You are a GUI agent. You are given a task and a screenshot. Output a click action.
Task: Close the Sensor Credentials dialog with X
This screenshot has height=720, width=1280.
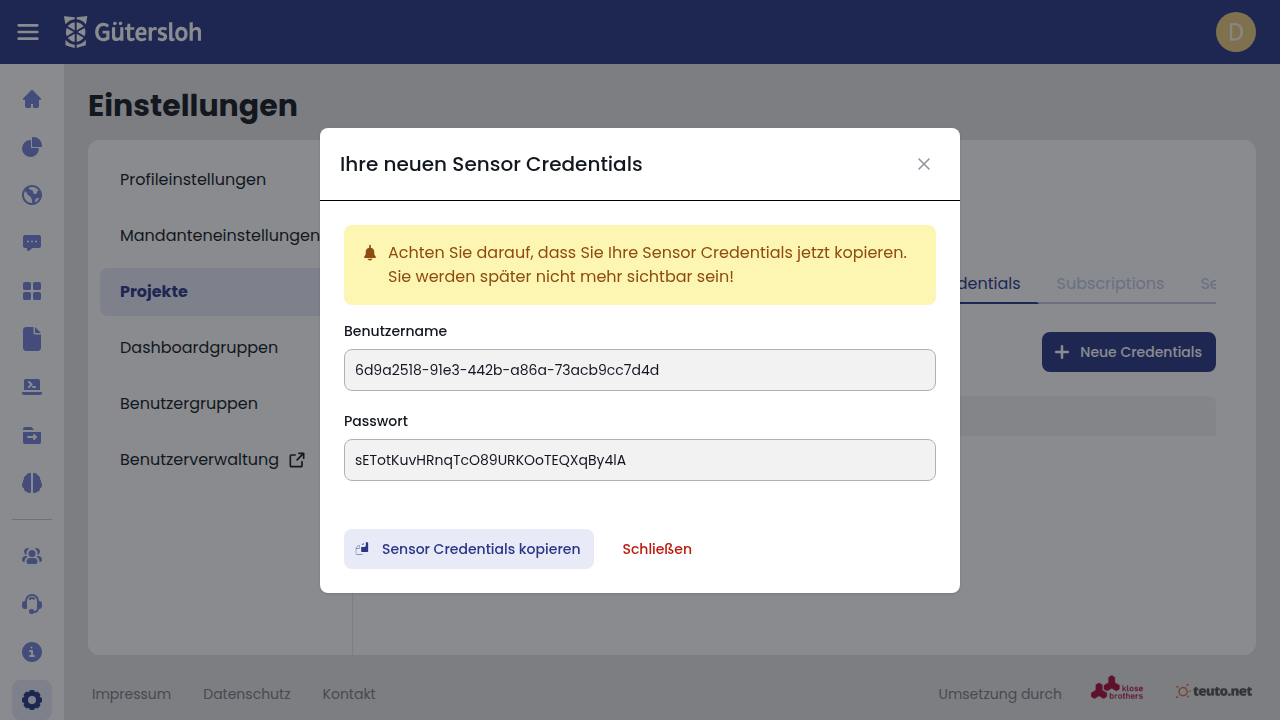pyautogui.click(x=924, y=164)
